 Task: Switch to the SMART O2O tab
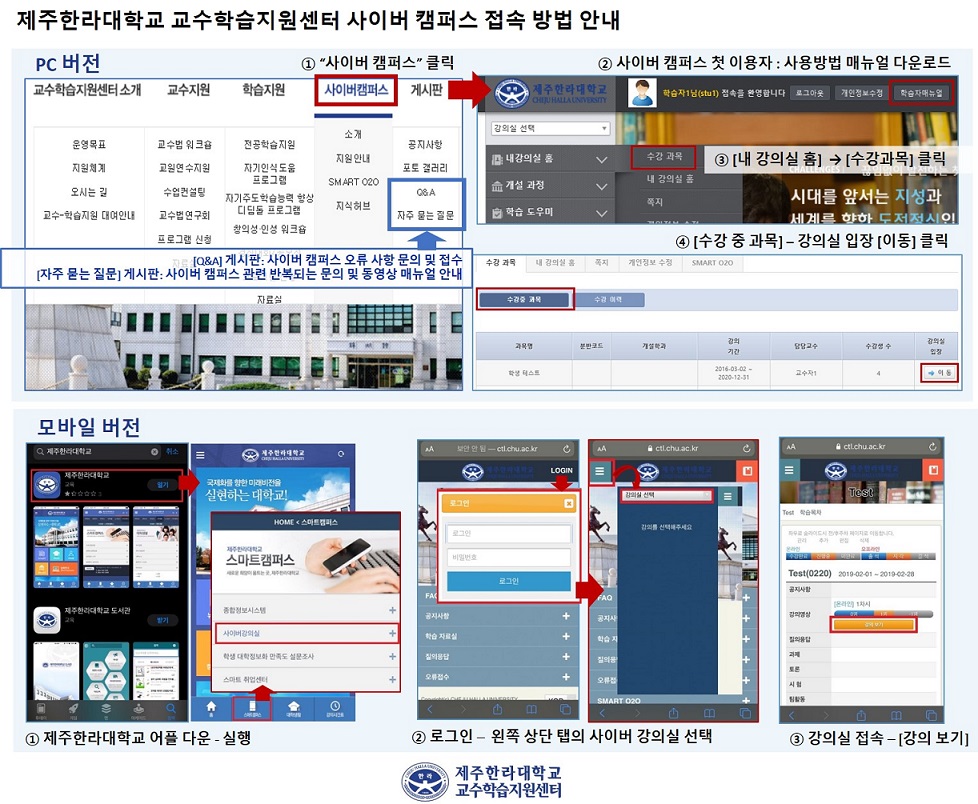pos(712,263)
